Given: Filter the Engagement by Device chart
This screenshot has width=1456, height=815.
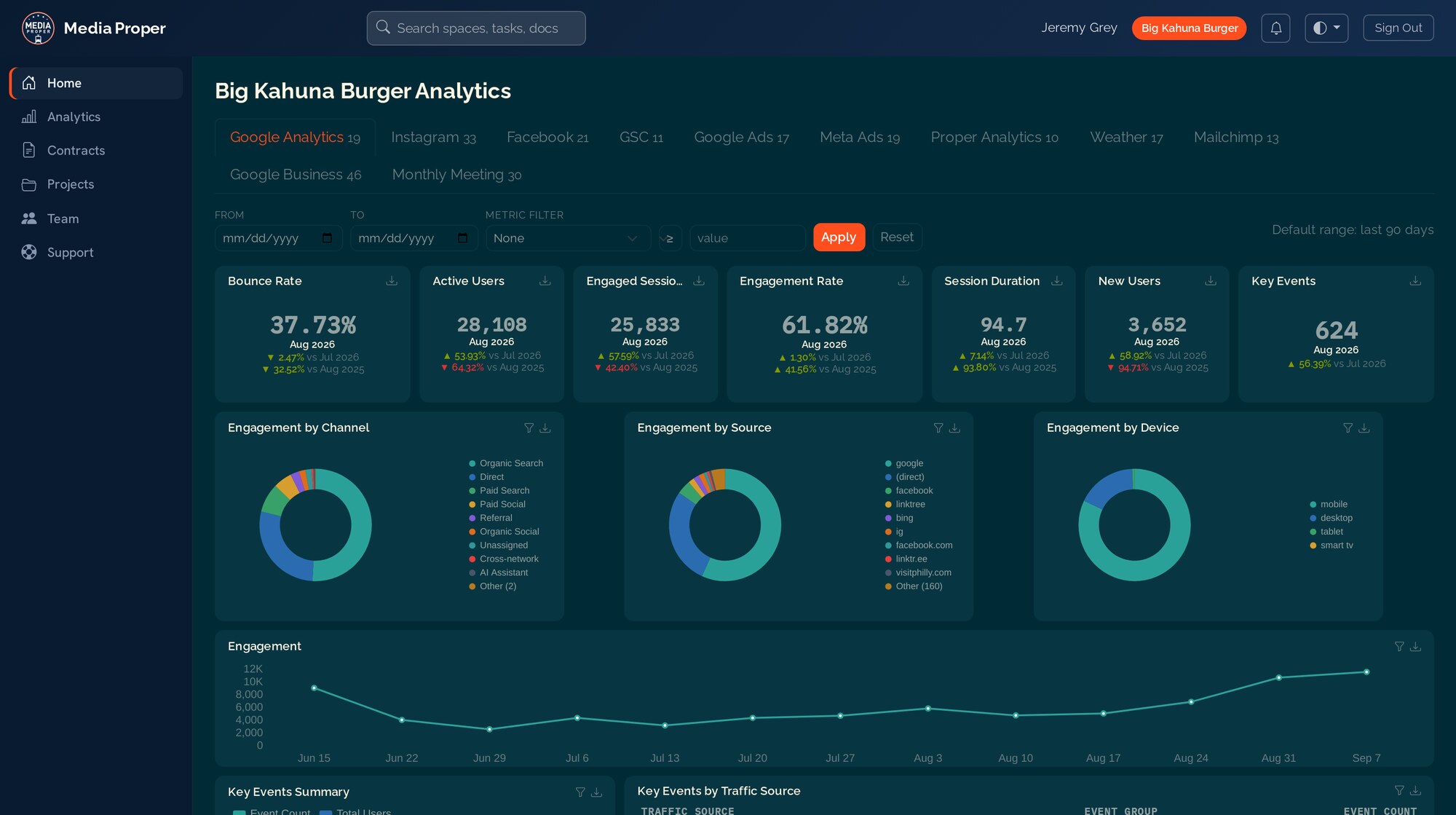Looking at the screenshot, I should [1348, 428].
